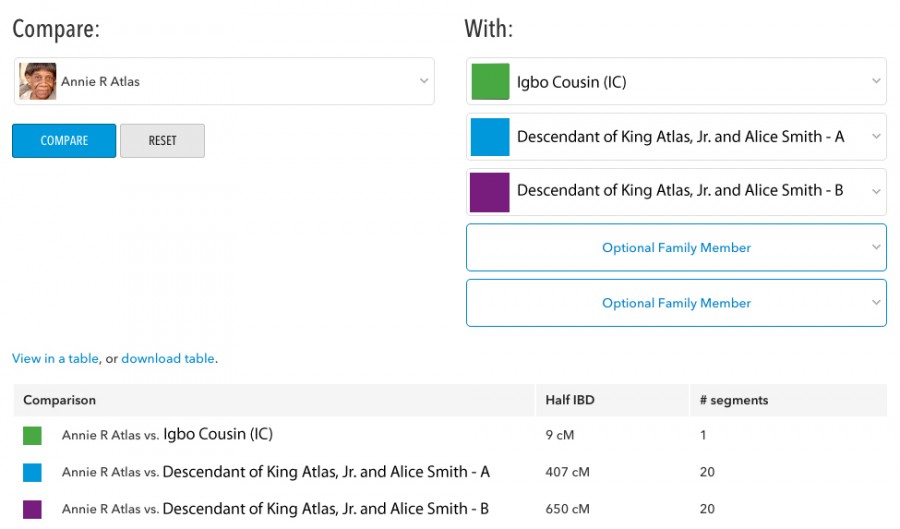Click the purple swatch beside Descendant B selector

point(490,192)
